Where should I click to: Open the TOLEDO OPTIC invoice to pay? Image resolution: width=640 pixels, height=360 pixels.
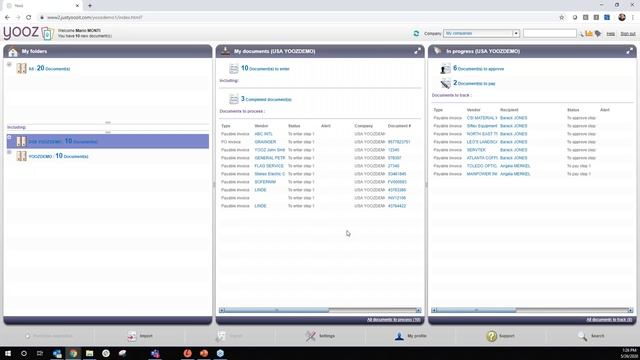482,166
